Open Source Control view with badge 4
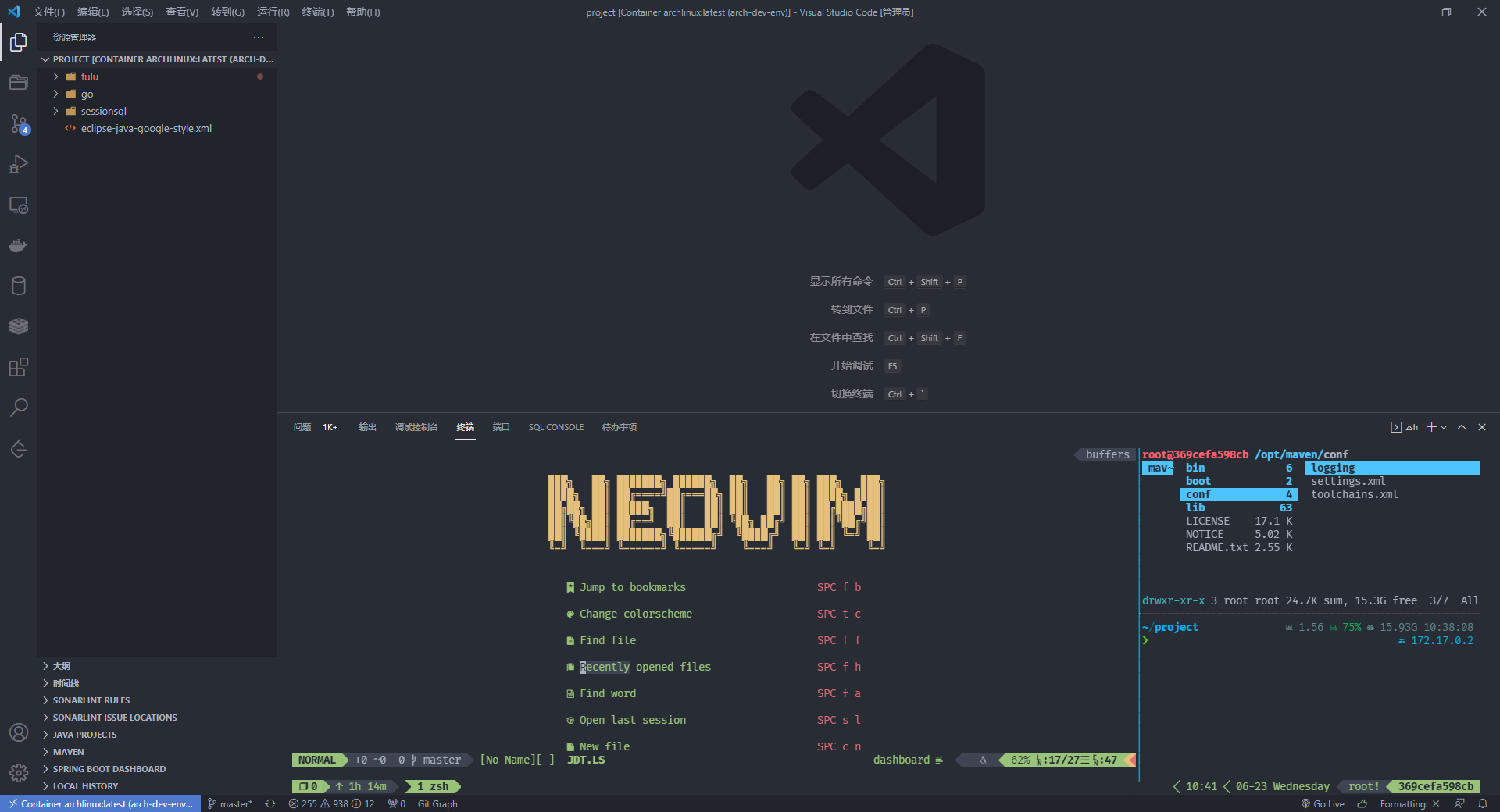 19,123
